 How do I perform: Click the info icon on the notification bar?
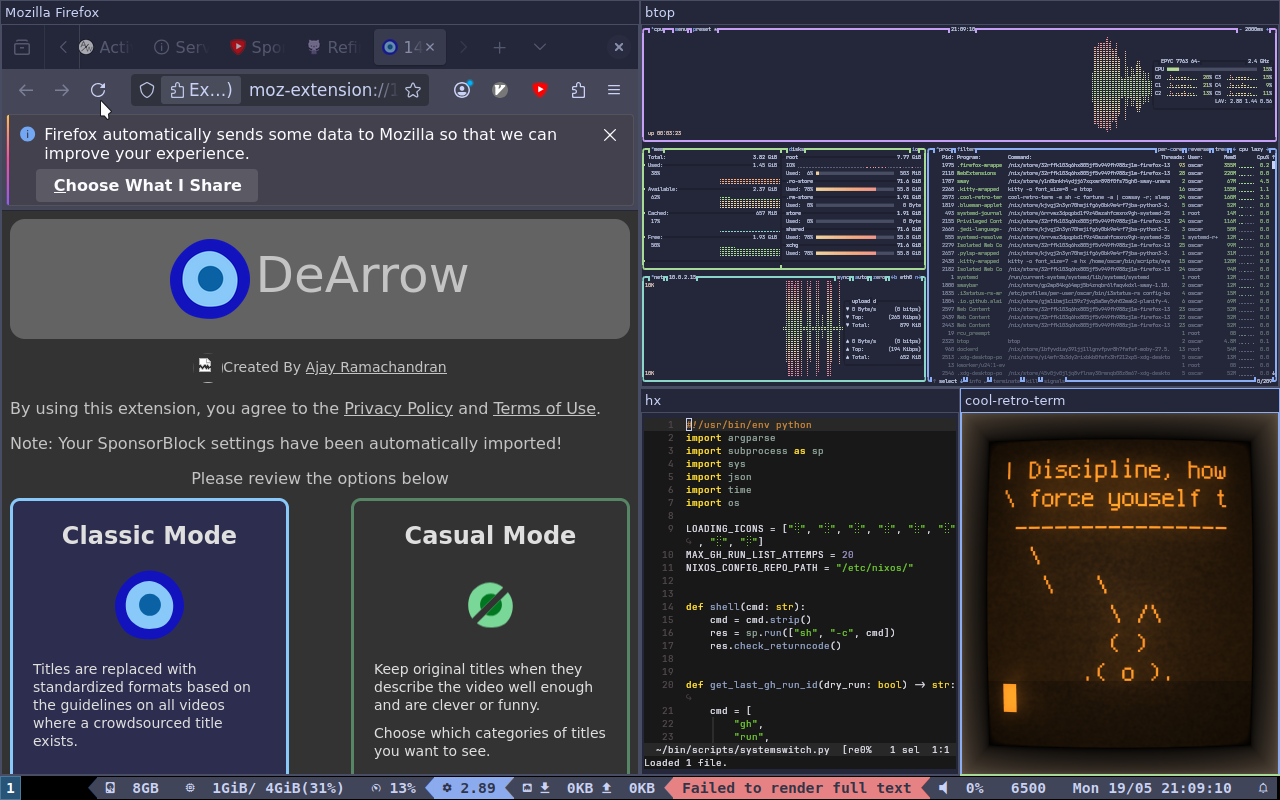(x=27, y=134)
